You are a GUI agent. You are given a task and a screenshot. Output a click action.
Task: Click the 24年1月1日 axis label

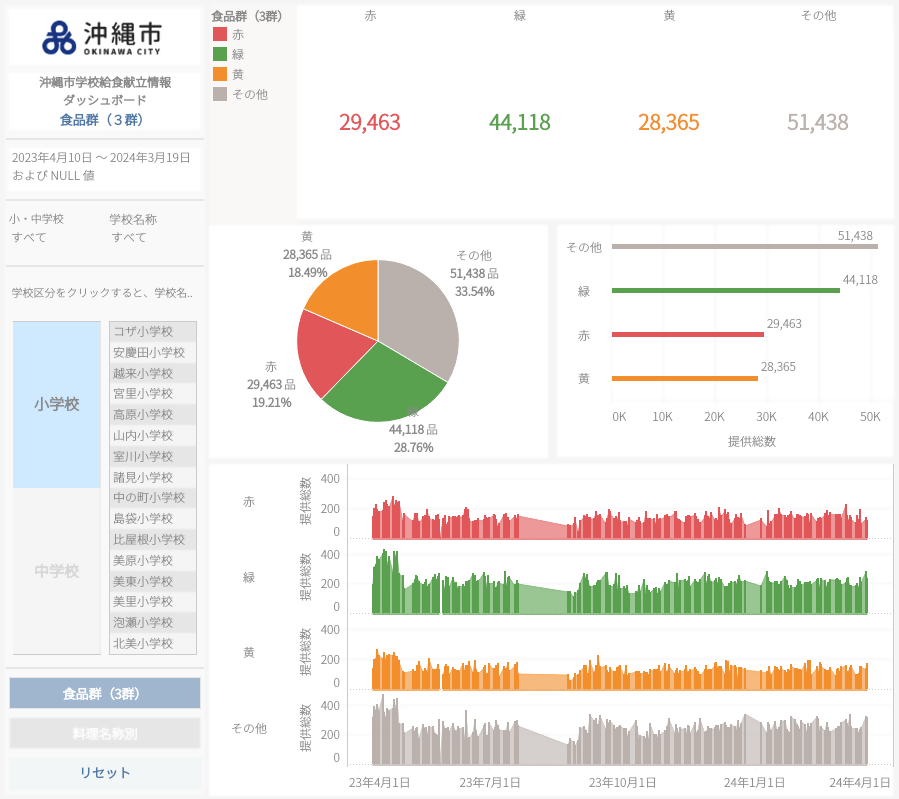pyautogui.click(x=755, y=782)
